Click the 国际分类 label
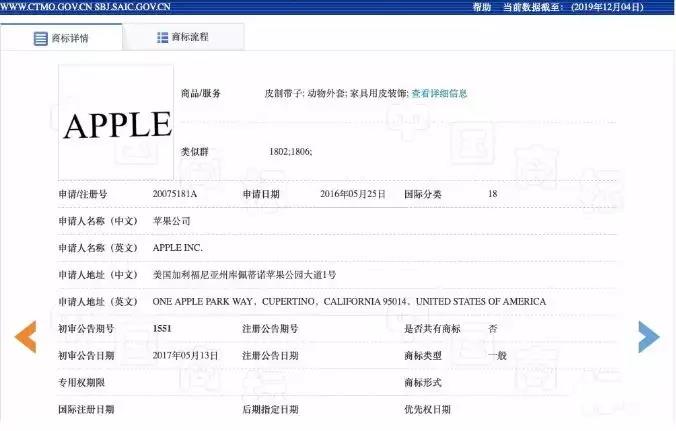This screenshot has width=676, height=431. tap(423, 194)
